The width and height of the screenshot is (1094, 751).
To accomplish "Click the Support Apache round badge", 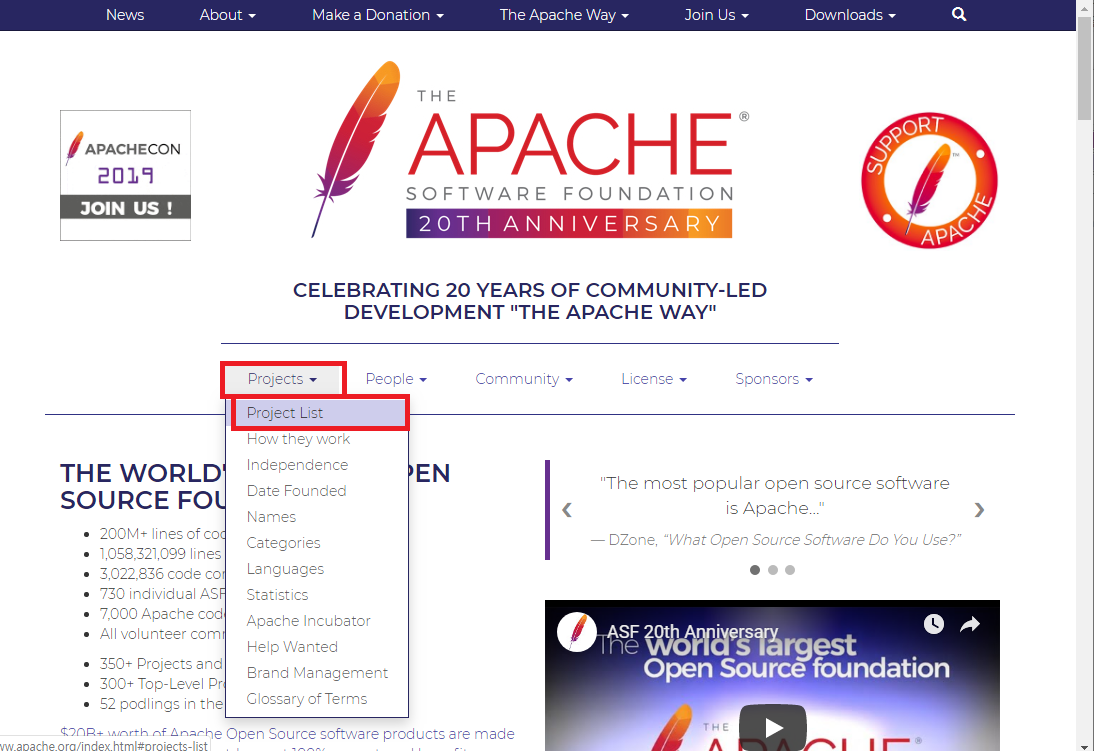I will [x=929, y=180].
